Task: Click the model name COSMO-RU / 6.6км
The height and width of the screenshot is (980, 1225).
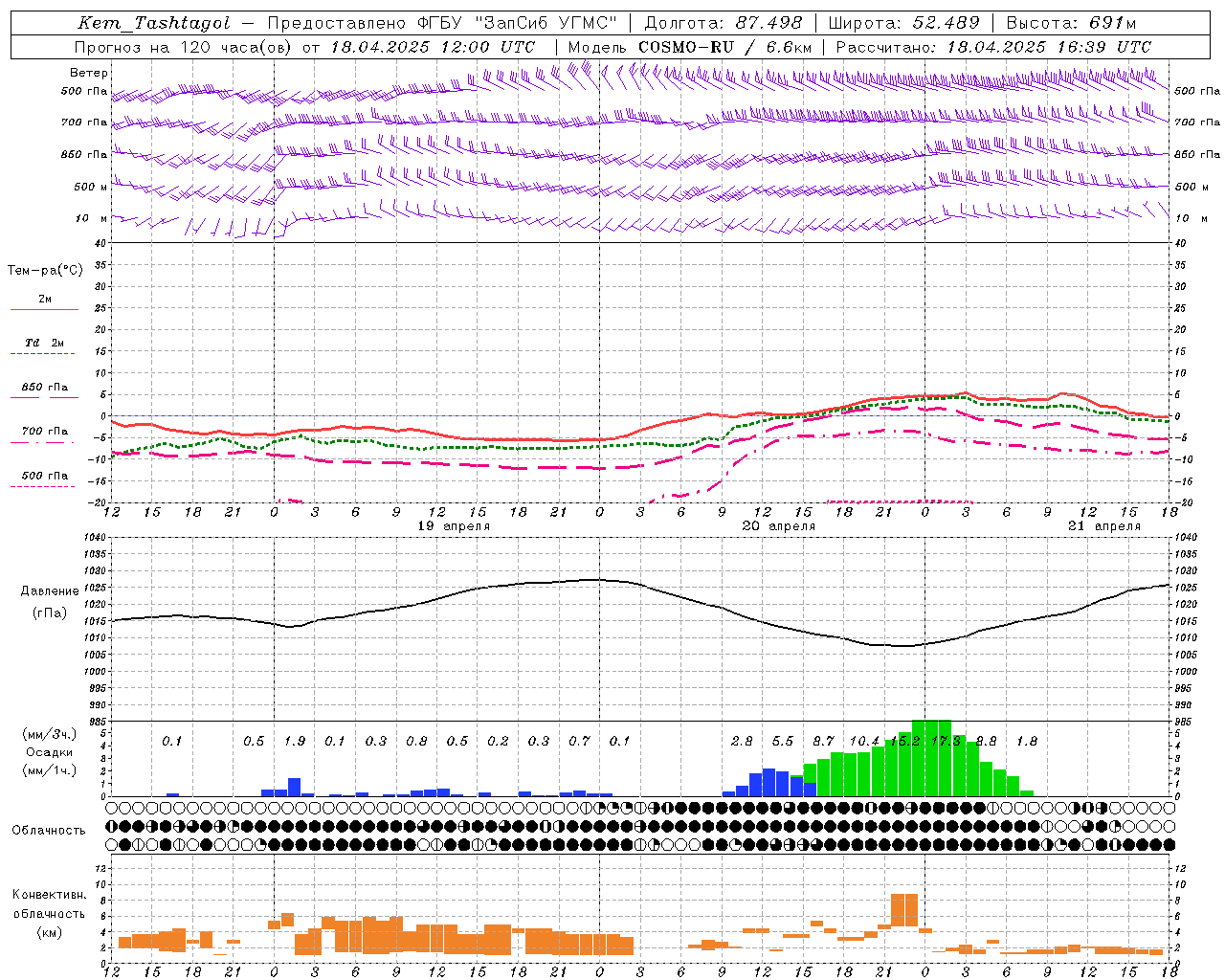Action: [726, 47]
